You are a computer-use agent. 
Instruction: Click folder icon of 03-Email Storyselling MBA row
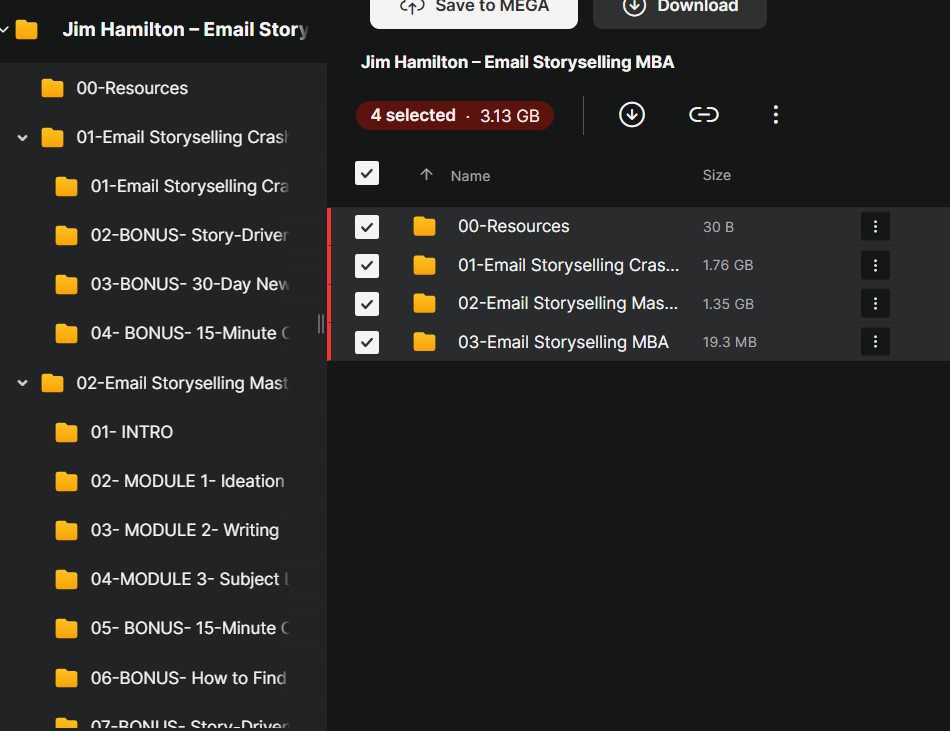tap(424, 342)
